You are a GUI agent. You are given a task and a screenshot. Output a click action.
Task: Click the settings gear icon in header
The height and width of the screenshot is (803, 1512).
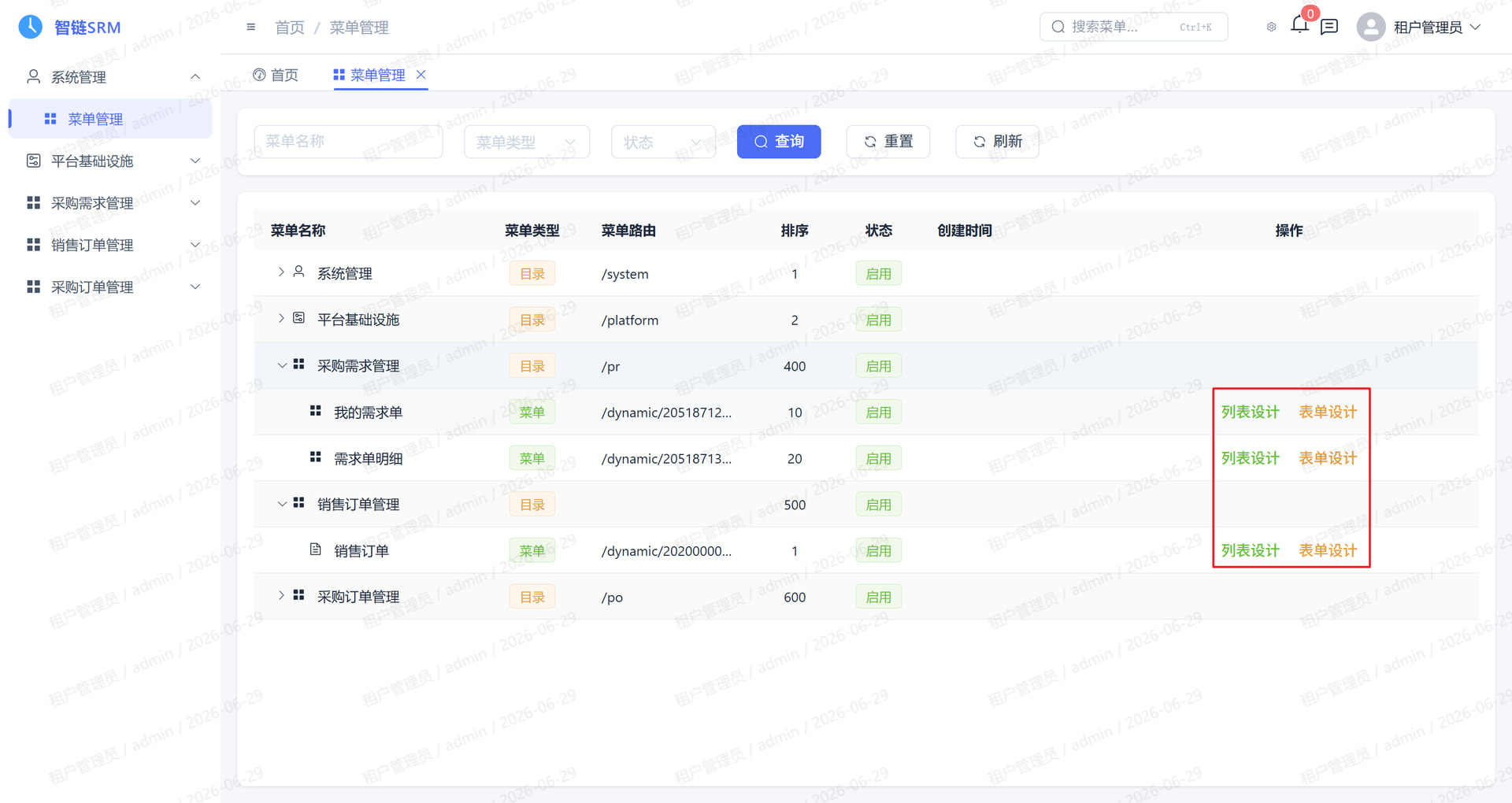[x=1271, y=27]
